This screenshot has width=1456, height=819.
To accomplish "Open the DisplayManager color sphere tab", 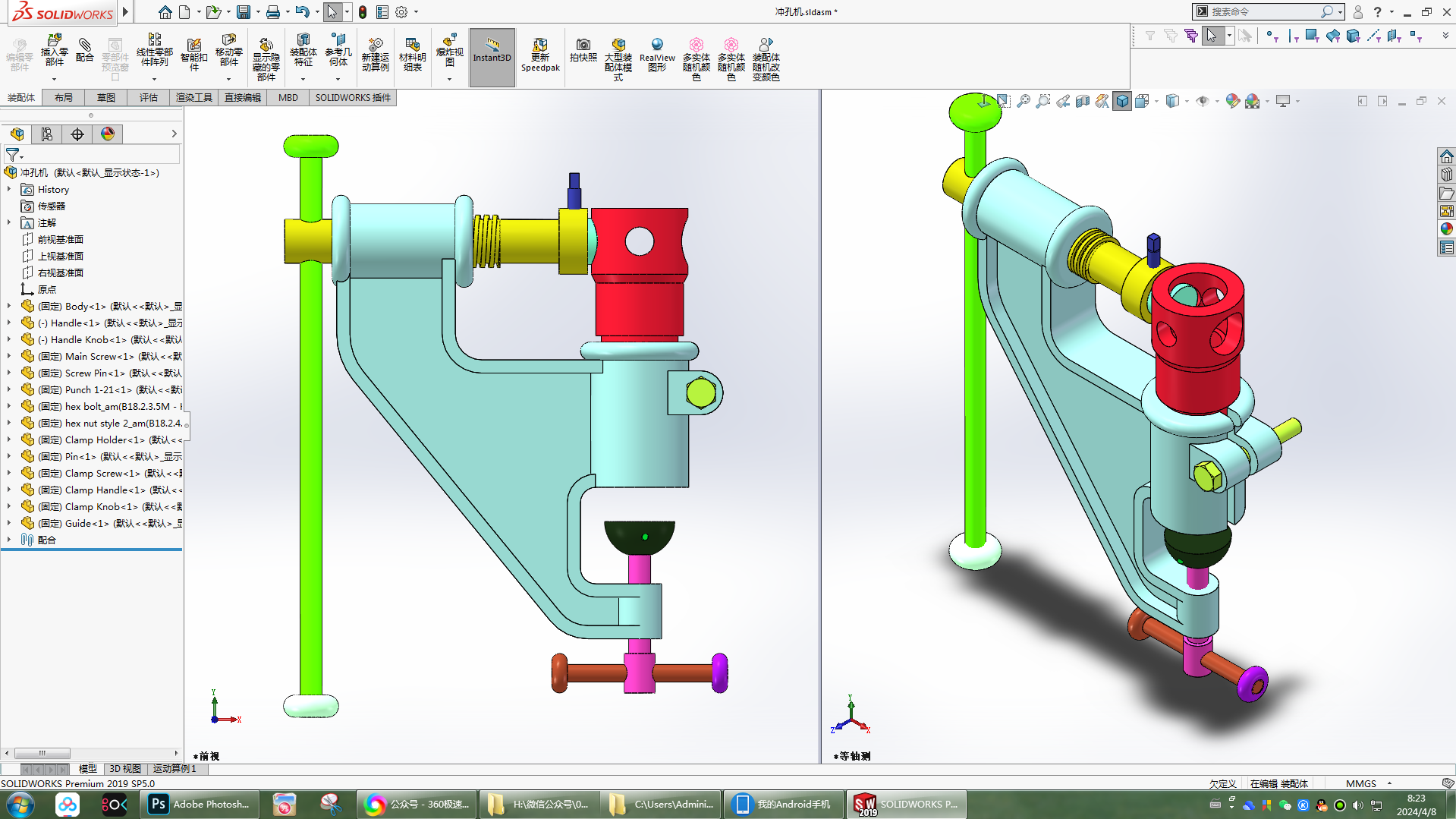I will 108,134.
